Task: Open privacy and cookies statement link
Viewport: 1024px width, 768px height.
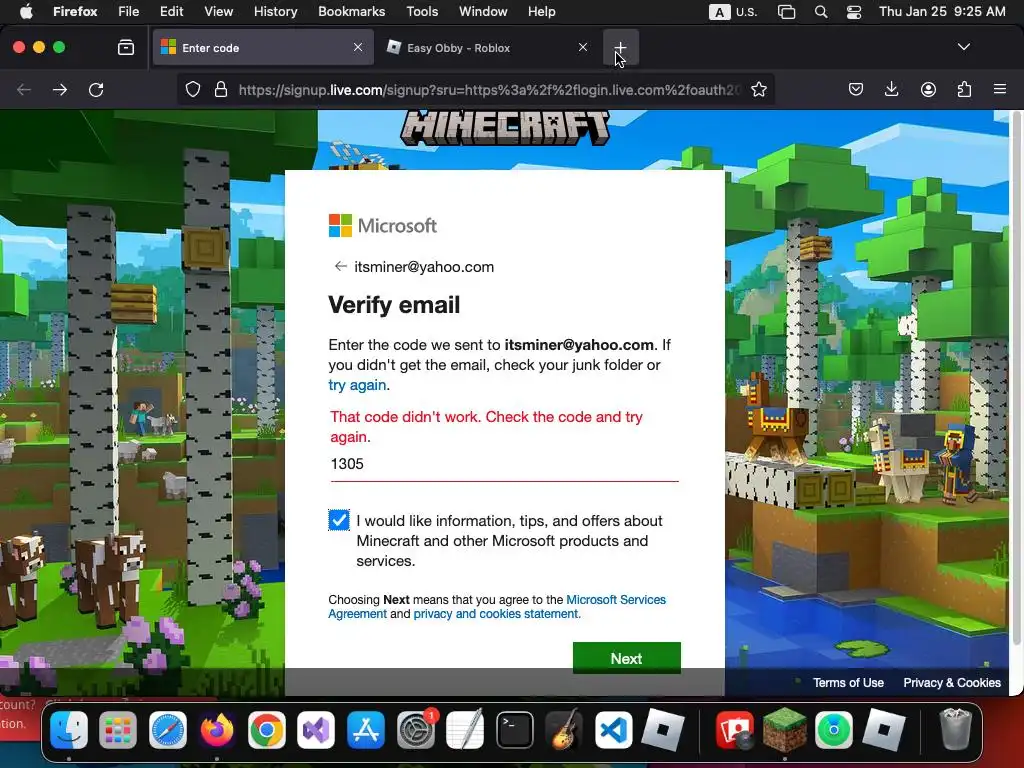Action: [x=496, y=614]
